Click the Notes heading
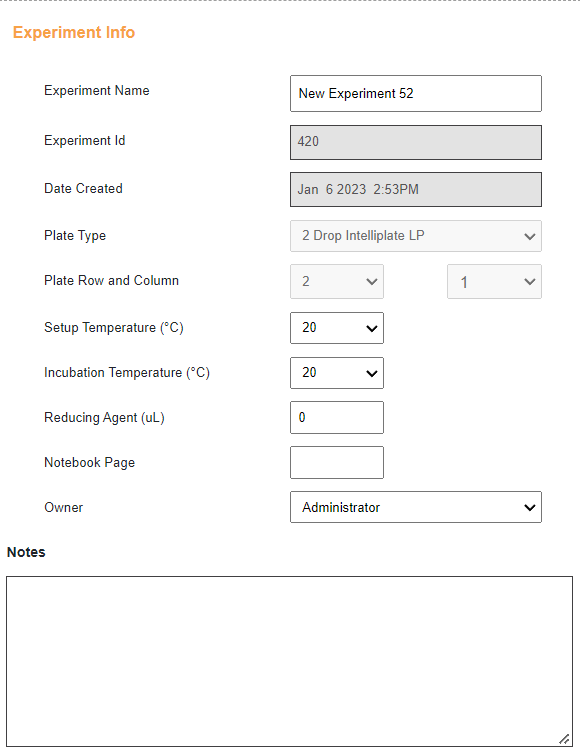Screen dimensions: 580x754 (x=26, y=552)
